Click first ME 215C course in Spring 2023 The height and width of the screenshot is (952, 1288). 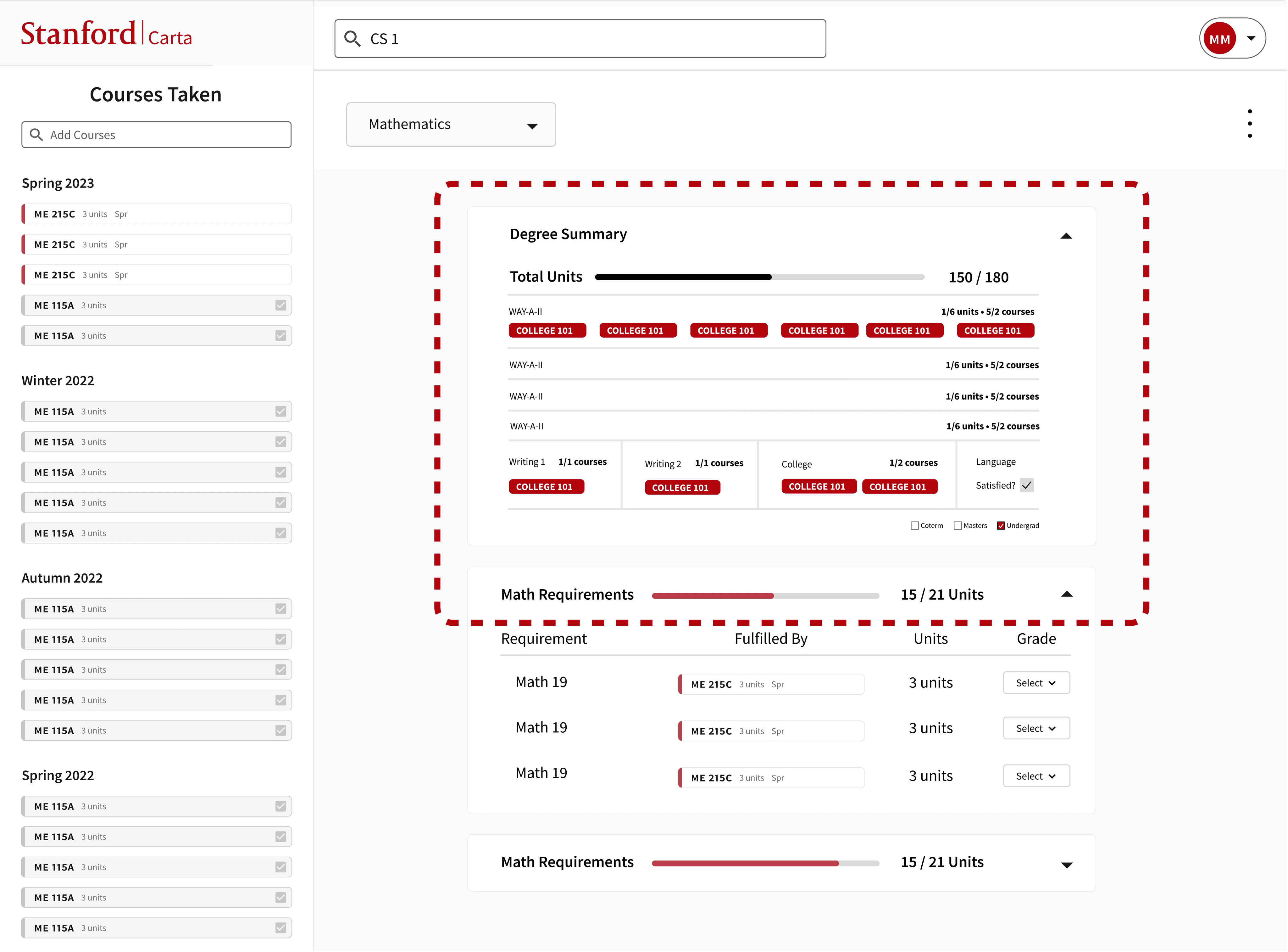[x=157, y=214]
